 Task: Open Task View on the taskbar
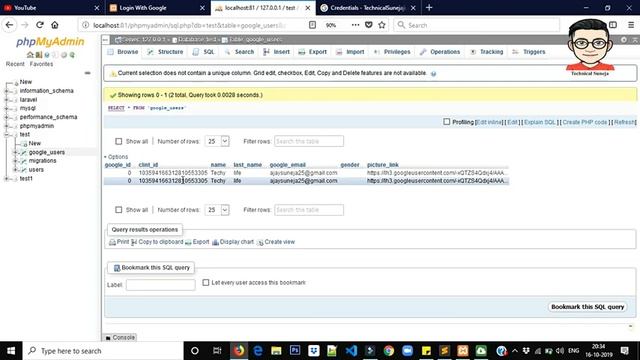(x=217, y=351)
